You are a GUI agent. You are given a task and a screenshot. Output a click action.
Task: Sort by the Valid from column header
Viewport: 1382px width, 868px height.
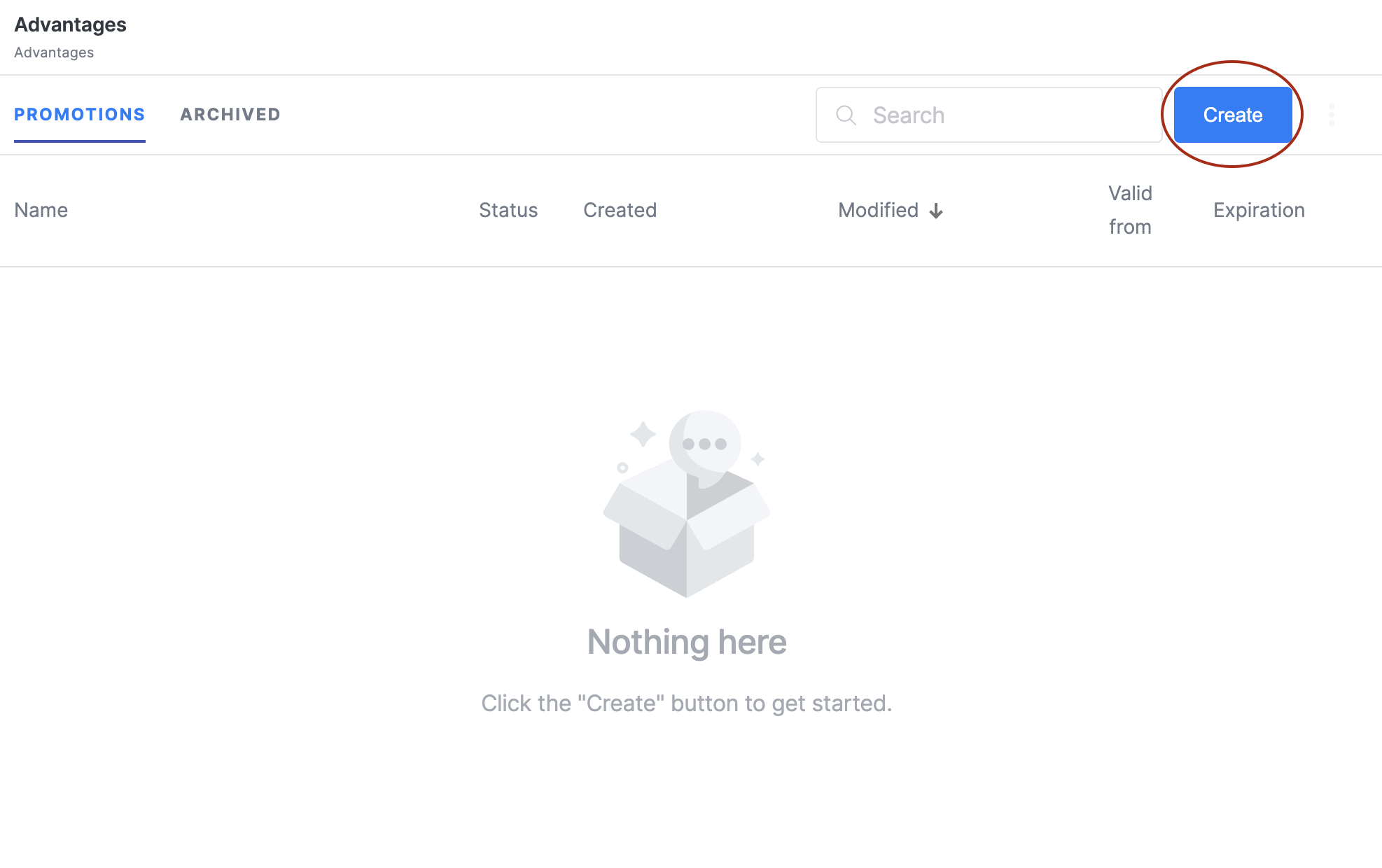click(1130, 210)
